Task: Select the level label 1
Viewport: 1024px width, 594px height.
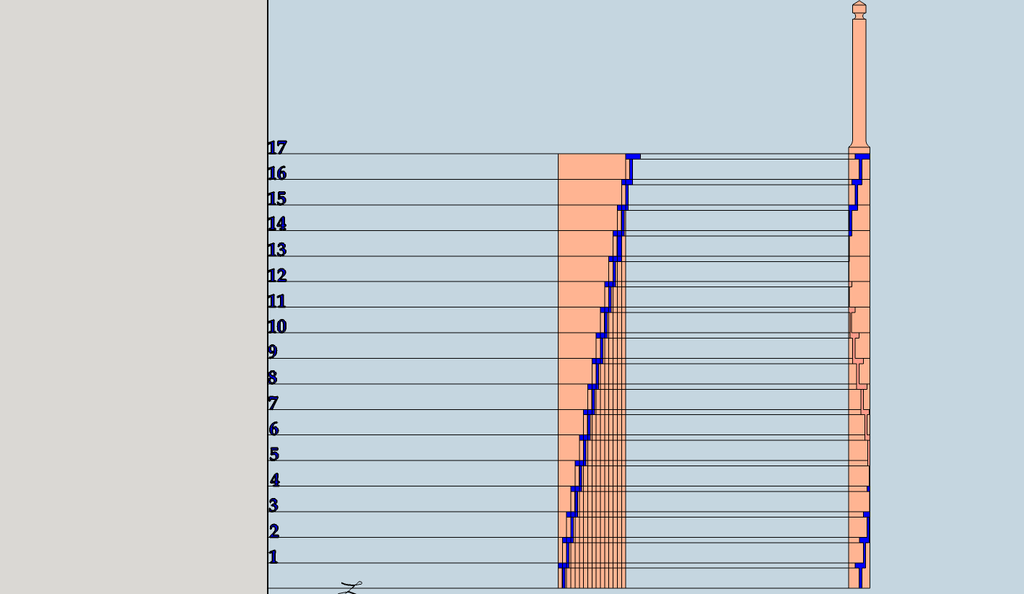Action: (x=273, y=557)
